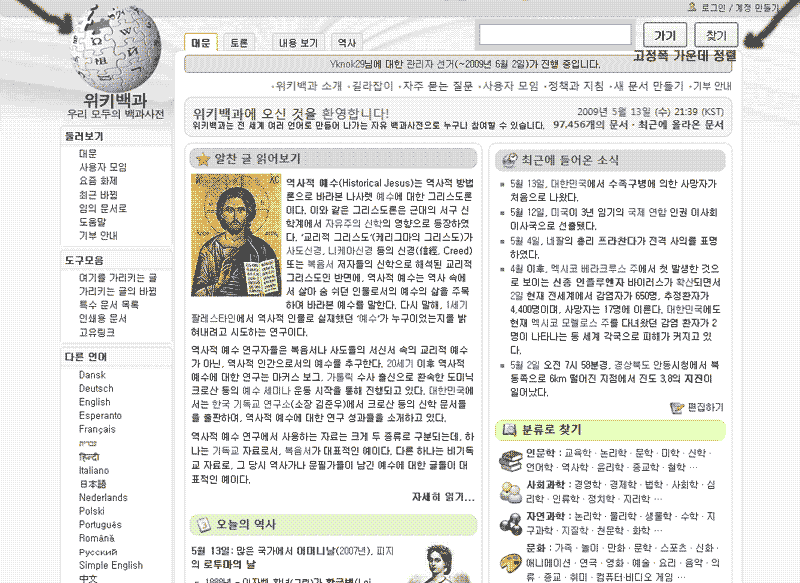Click the painter palette icon for 문화
This screenshot has height=583, width=800.
(x=510, y=563)
